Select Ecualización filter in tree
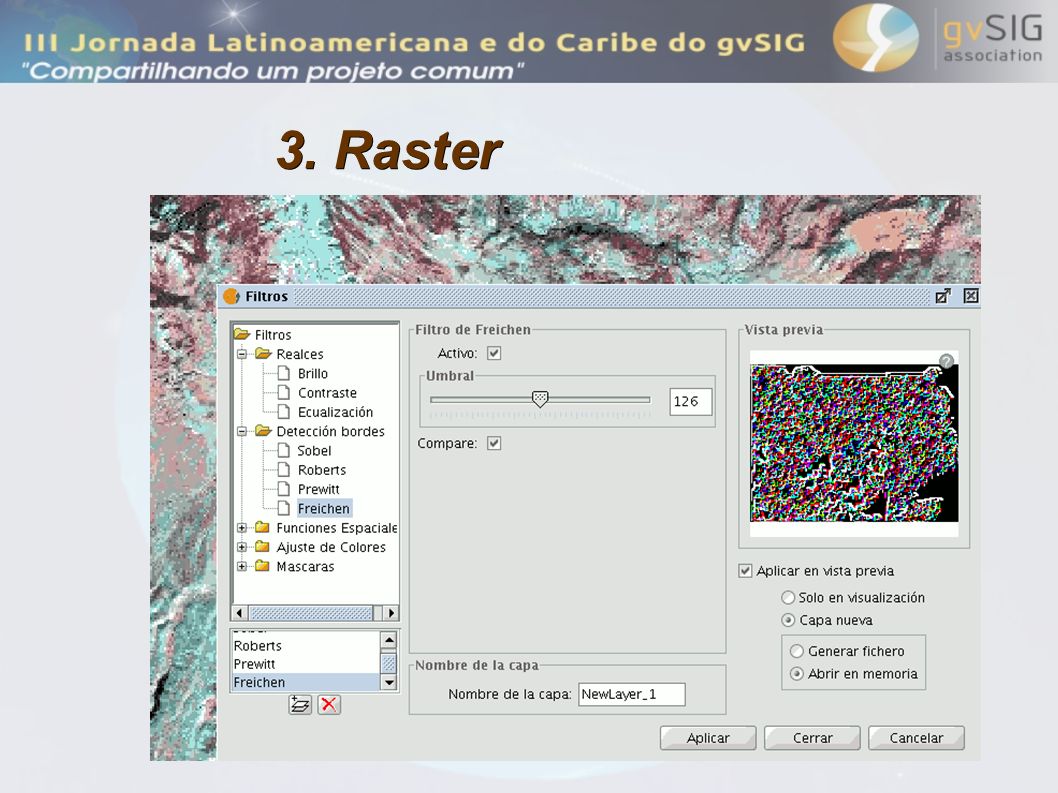This screenshot has width=1058, height=793. pyautogui.click(x=335, y=412)
